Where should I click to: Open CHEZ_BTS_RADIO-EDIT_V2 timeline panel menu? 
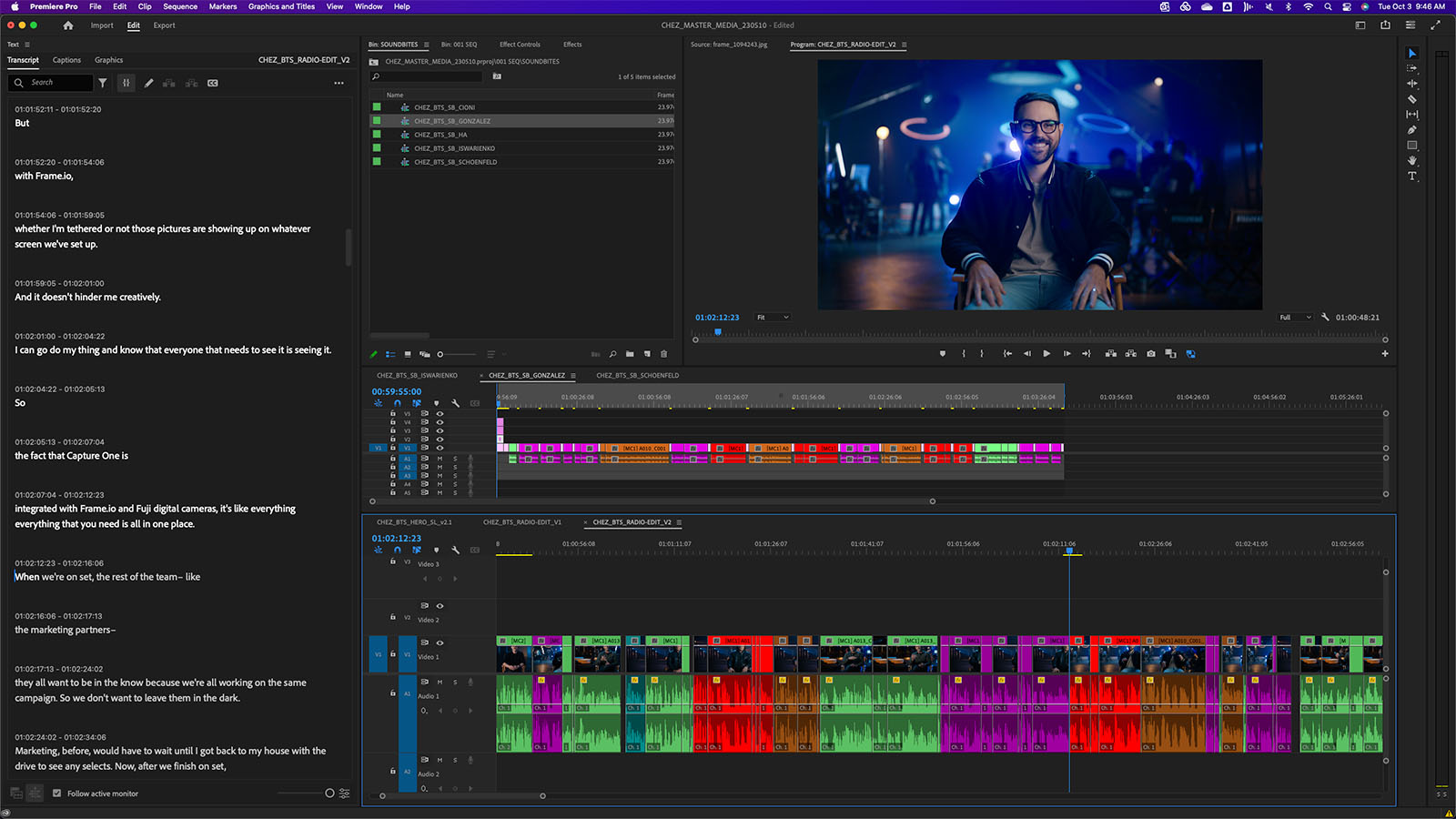coord(679,522)
